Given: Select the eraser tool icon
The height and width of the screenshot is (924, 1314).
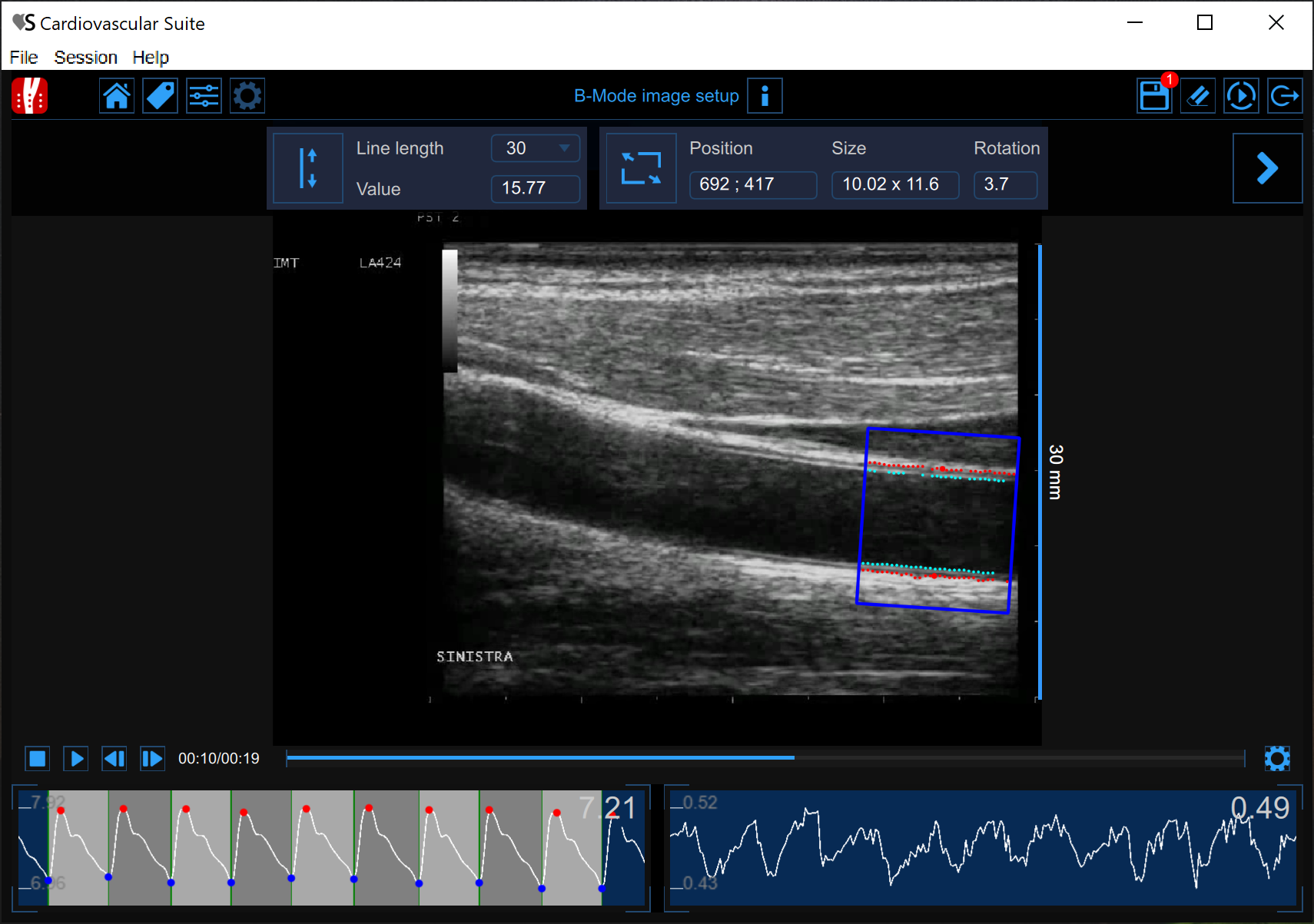Looking at the screenshot, I should click(1197, 96).
